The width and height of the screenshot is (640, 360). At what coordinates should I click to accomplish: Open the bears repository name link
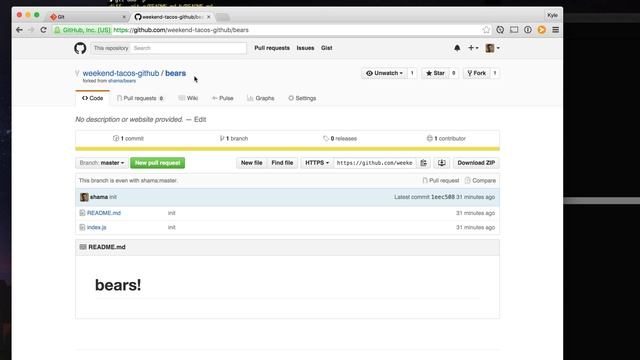coord(176,73)
